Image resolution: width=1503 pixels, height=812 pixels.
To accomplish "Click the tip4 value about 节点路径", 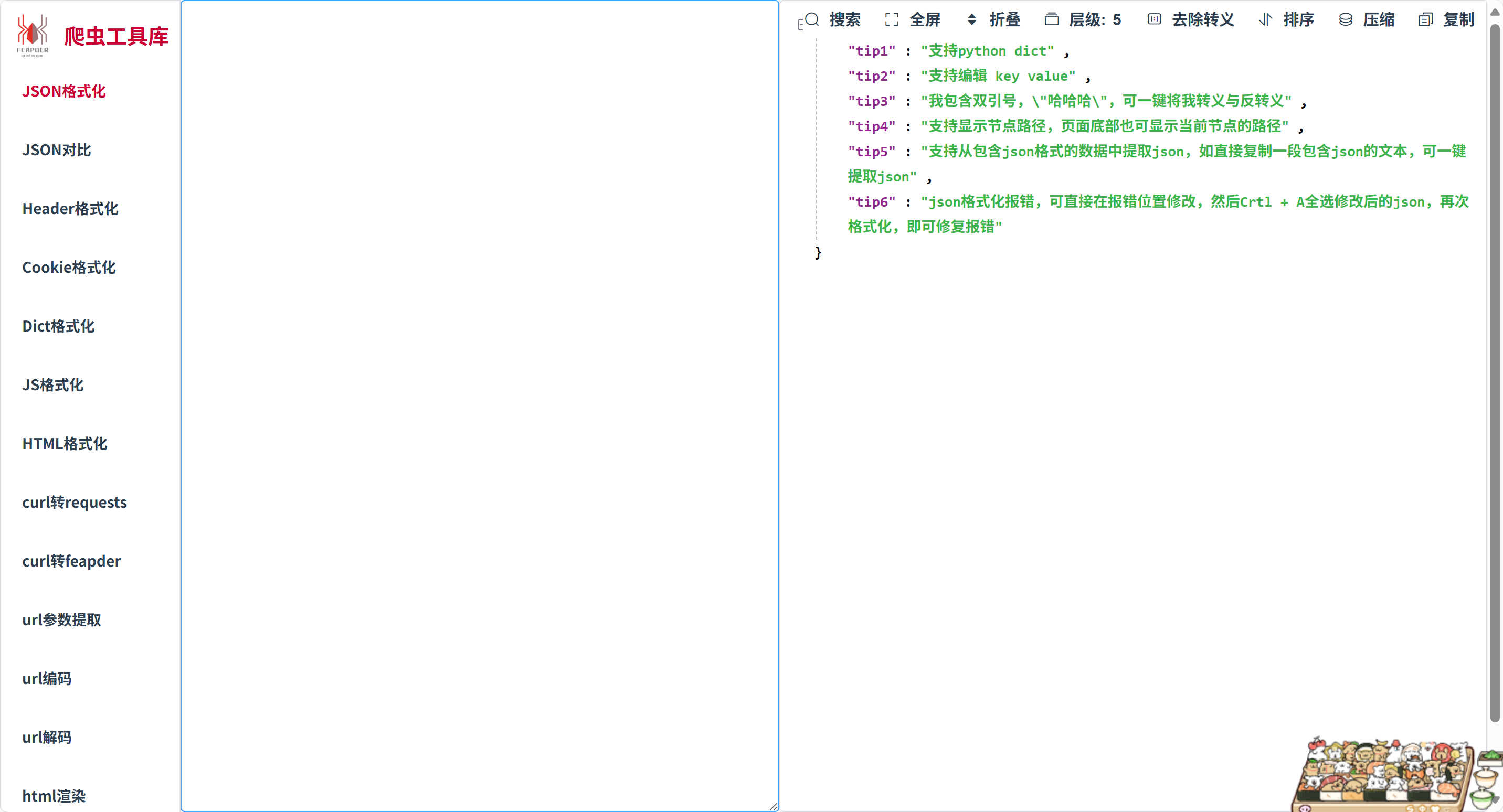I will 1105,126.
